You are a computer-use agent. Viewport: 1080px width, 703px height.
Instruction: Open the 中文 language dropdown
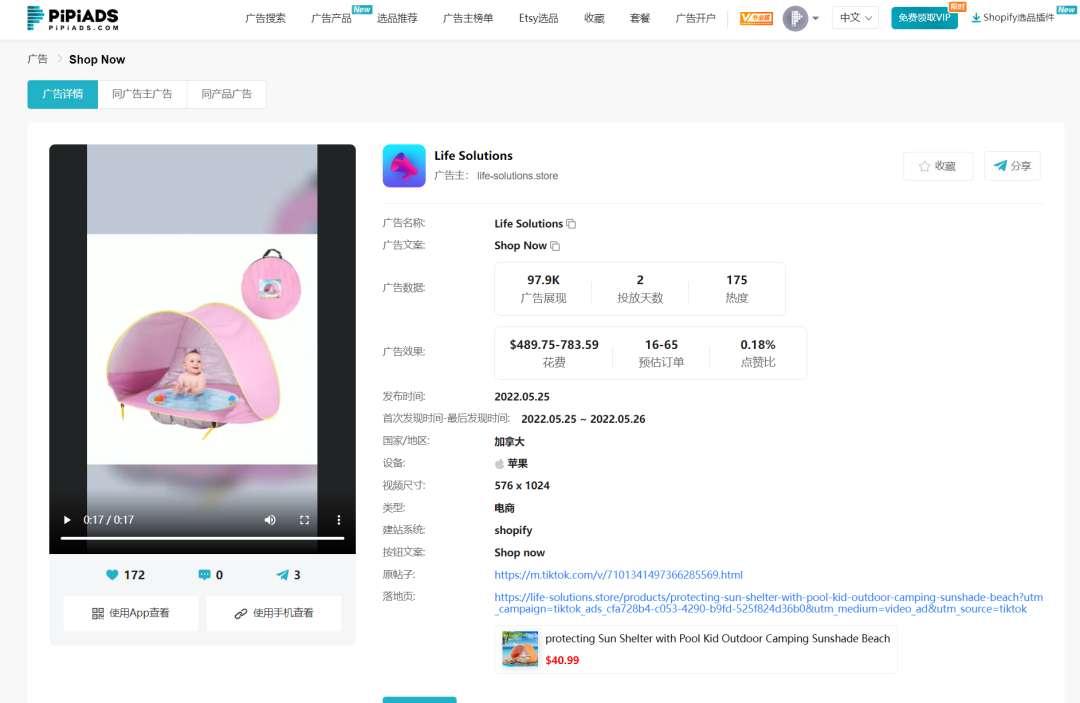pos(855,18)
